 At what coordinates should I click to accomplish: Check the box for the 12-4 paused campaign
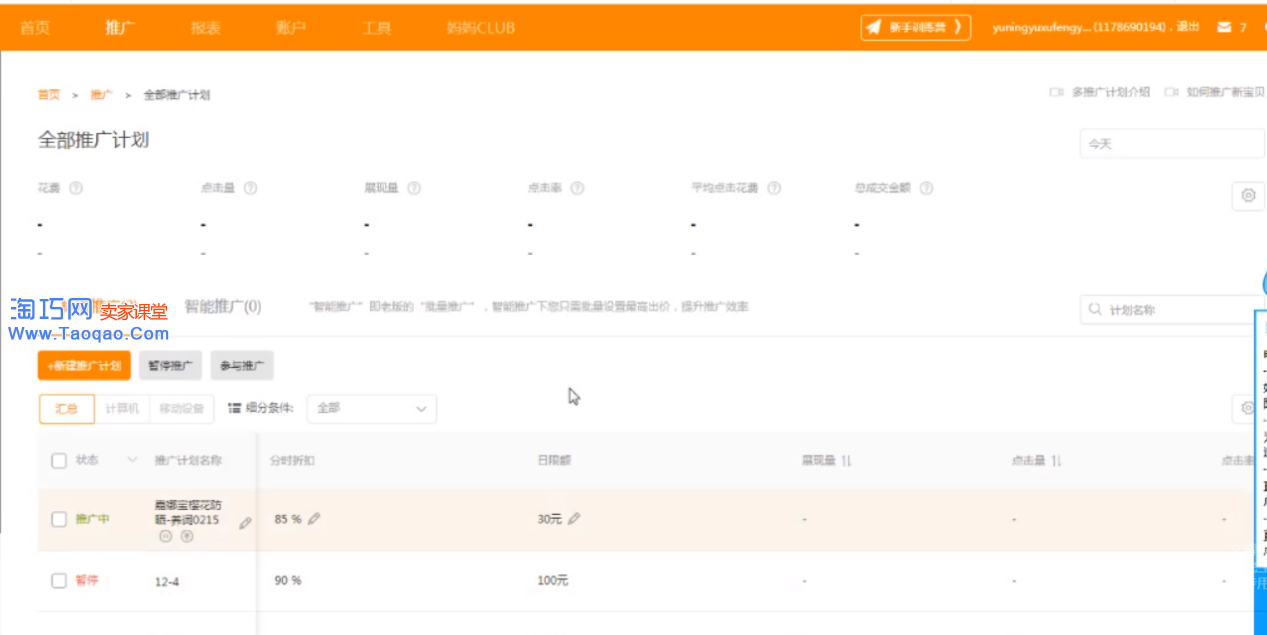coord(59,580)
